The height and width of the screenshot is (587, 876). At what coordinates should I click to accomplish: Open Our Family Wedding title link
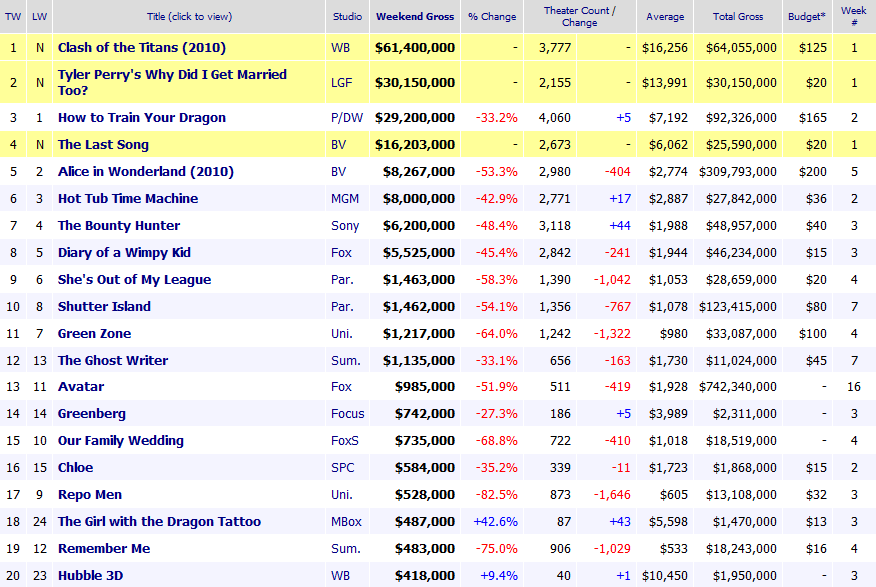(x=121, y=441)
